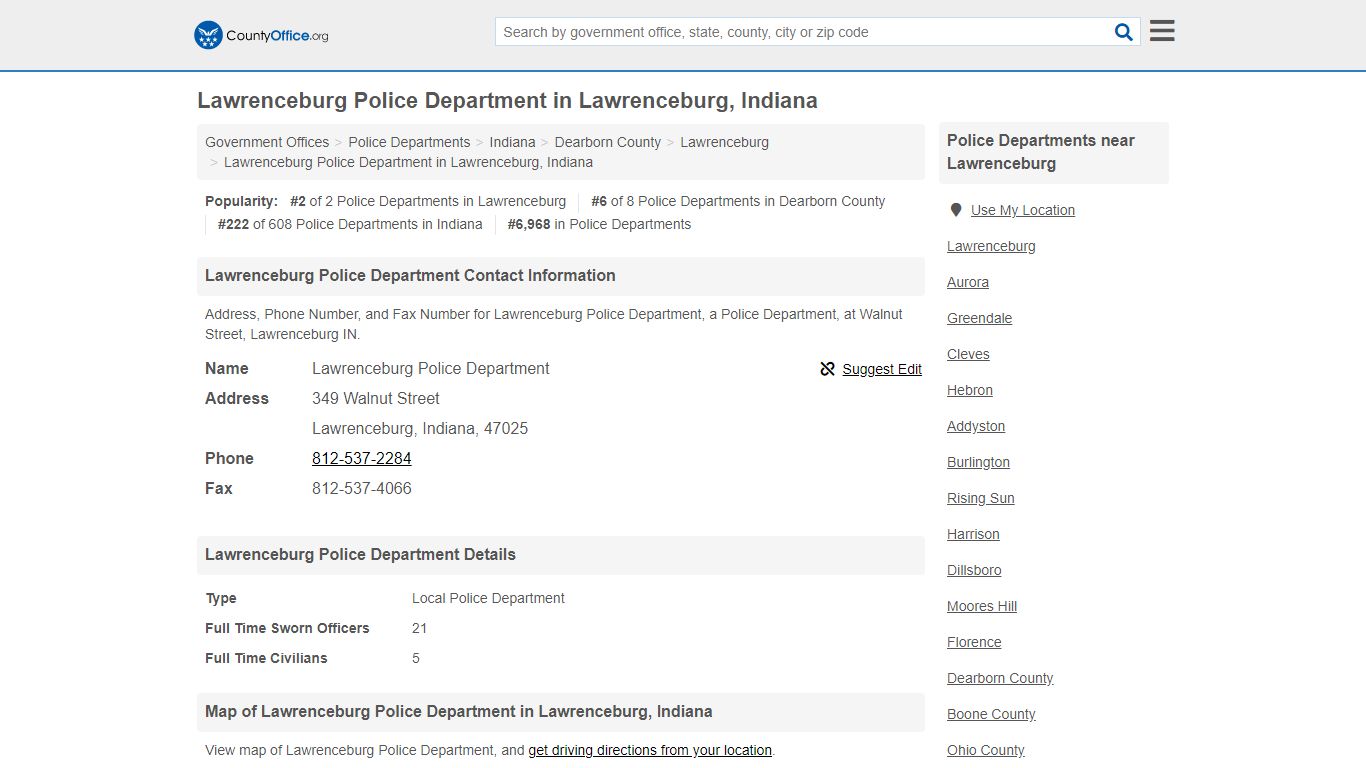This screenshot has width=1366, height=768.
Task: Select Hebron in the sidebar
Action: [x=970, y=390]
